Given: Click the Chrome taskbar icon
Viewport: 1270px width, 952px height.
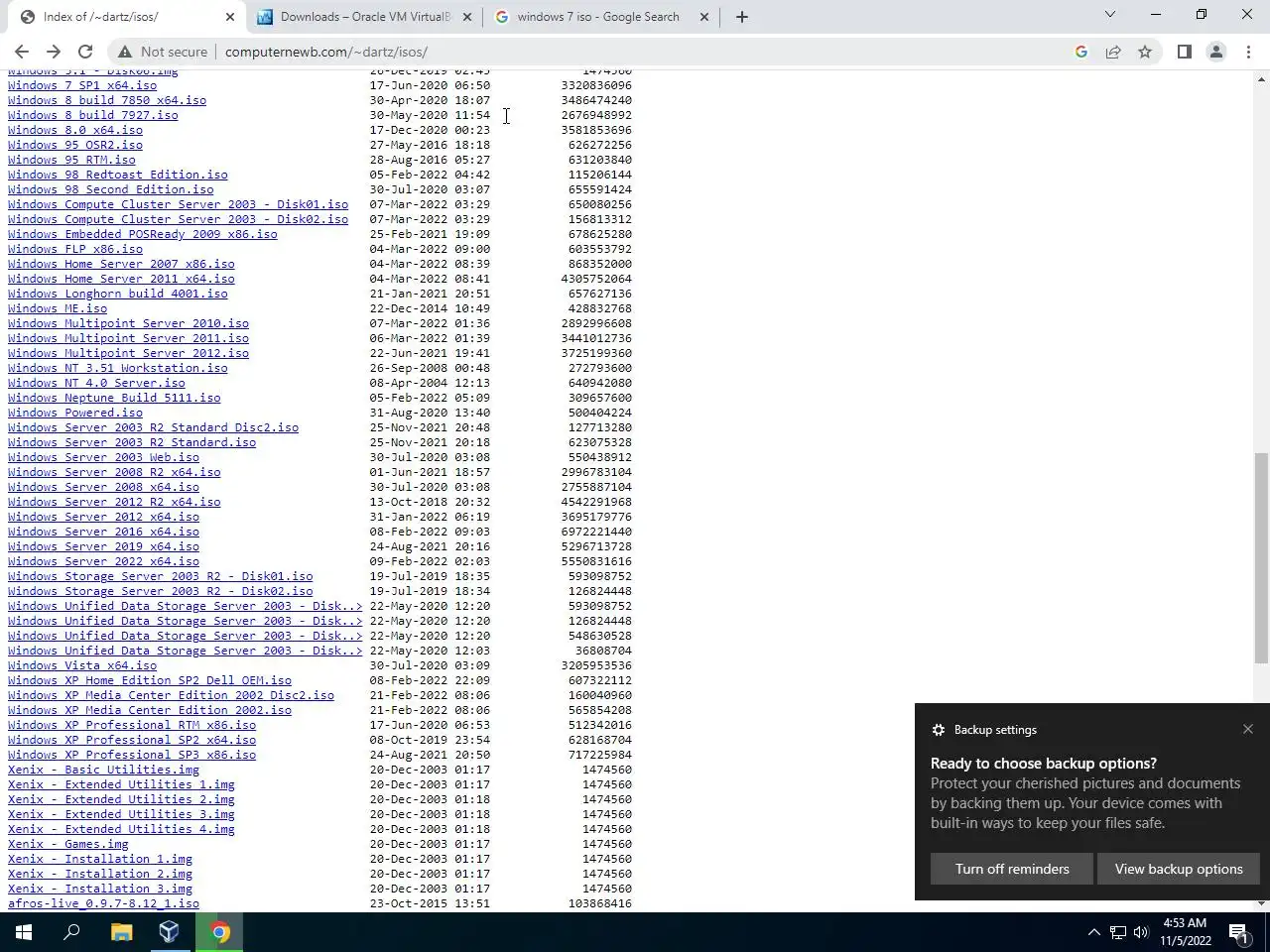Looking at the screenshot, I should pyautogui.click(x=219, y=932).
